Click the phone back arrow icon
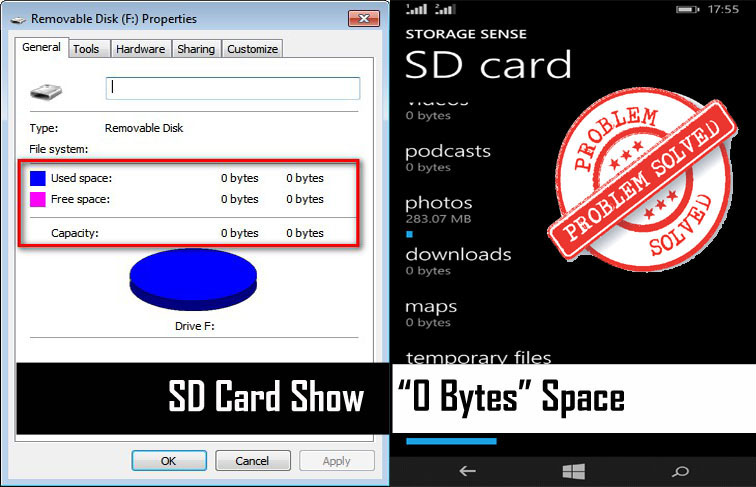 click(466, 470)
